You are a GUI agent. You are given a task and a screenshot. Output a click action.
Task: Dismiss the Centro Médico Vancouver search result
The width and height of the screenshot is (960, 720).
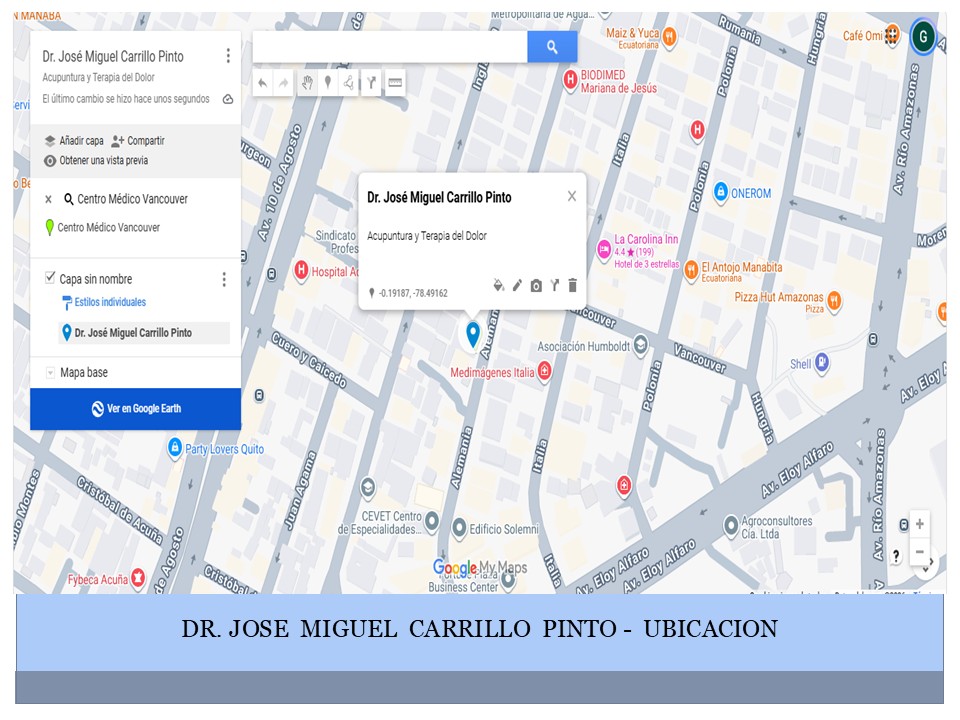[48, 199]
